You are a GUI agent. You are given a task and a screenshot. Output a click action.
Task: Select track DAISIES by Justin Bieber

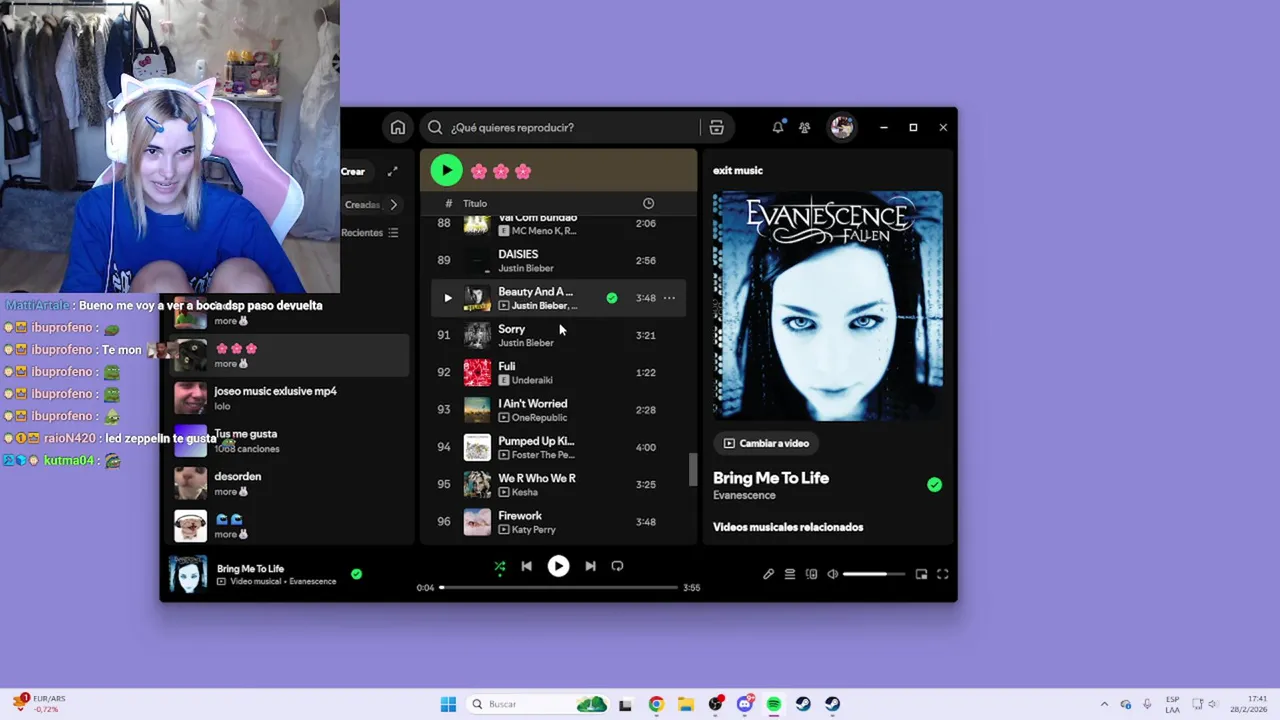(559, 260)
